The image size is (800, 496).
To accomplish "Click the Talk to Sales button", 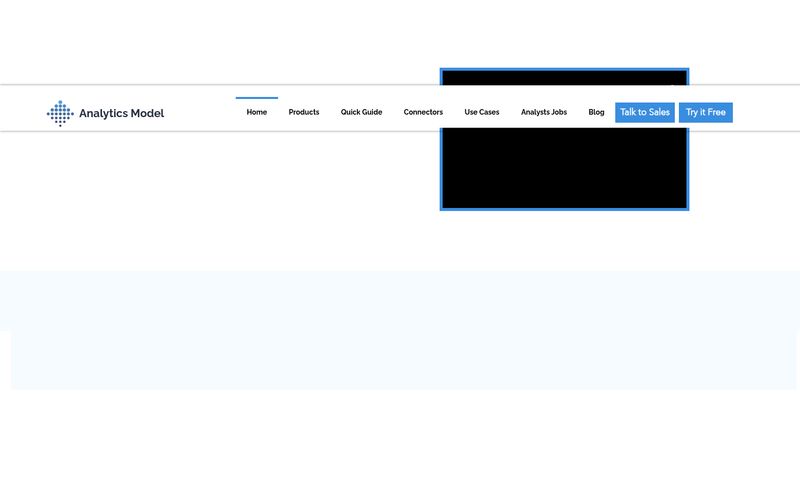I will click(x=645, y=112).
